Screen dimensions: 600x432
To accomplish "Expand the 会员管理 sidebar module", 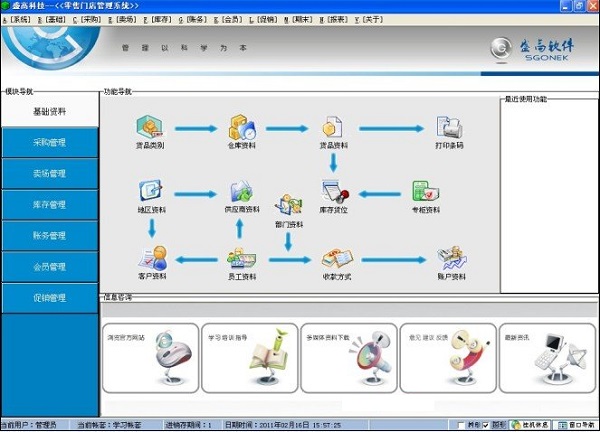I will tap(49, 267).
